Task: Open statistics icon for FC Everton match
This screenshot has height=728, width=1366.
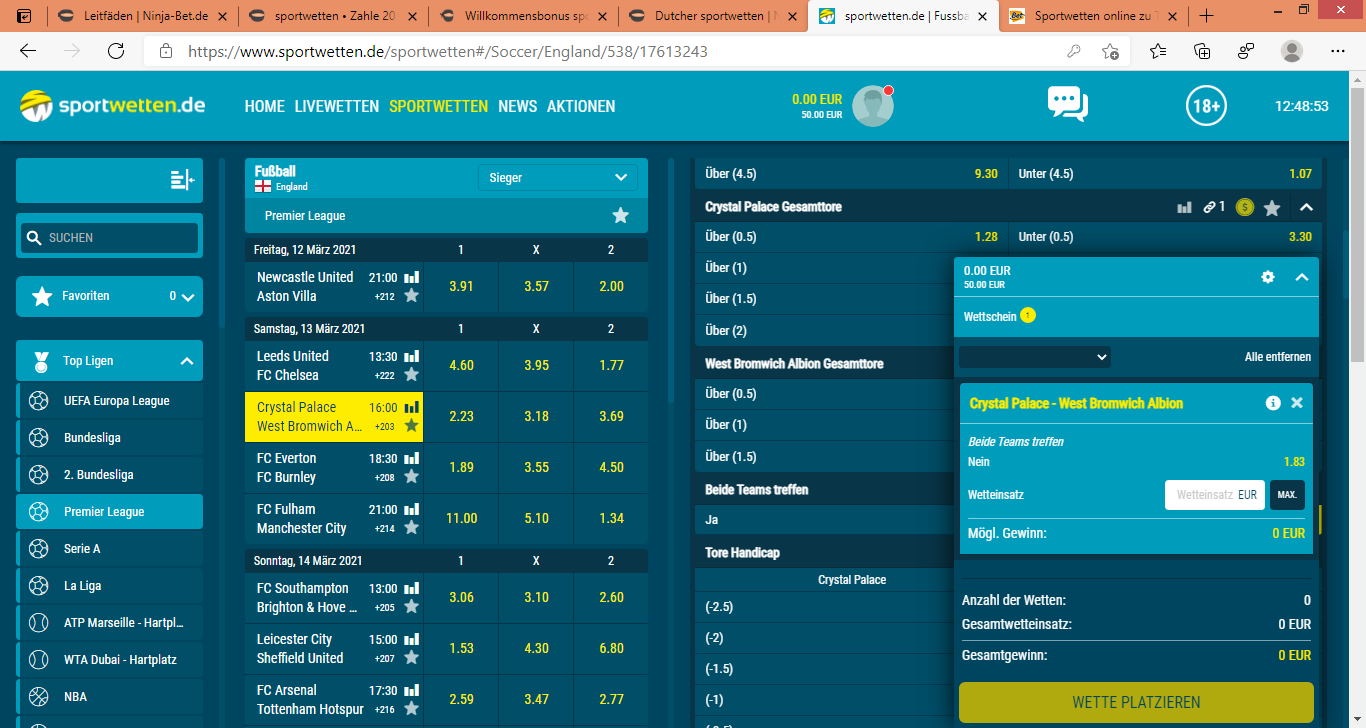Action: click(411, 458)
